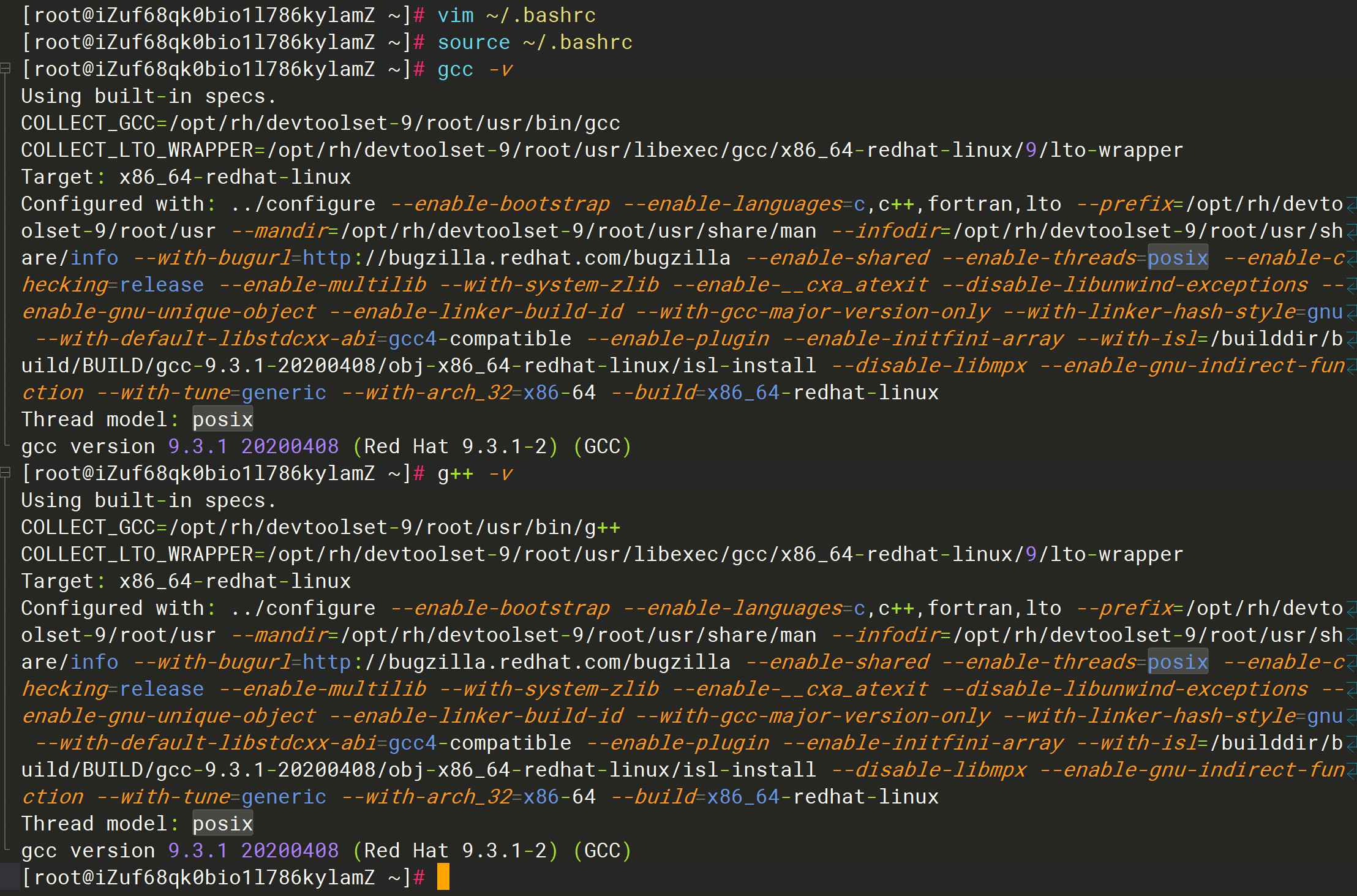Click wrap arrow after second '--enable-c'
The width and height of the screenshot is (1357, 896).
pyautogui.click(x=1351, y=663)
